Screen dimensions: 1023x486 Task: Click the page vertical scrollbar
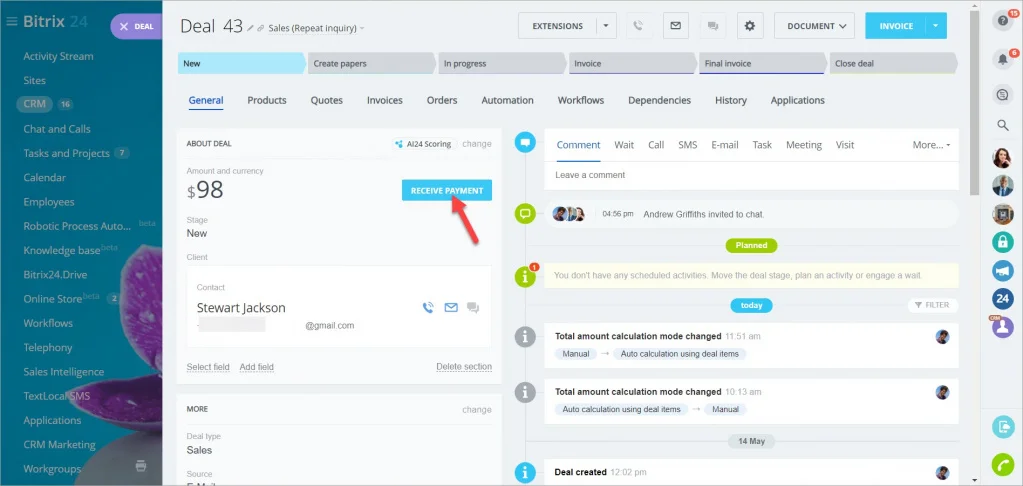click(x=974, y=104)
